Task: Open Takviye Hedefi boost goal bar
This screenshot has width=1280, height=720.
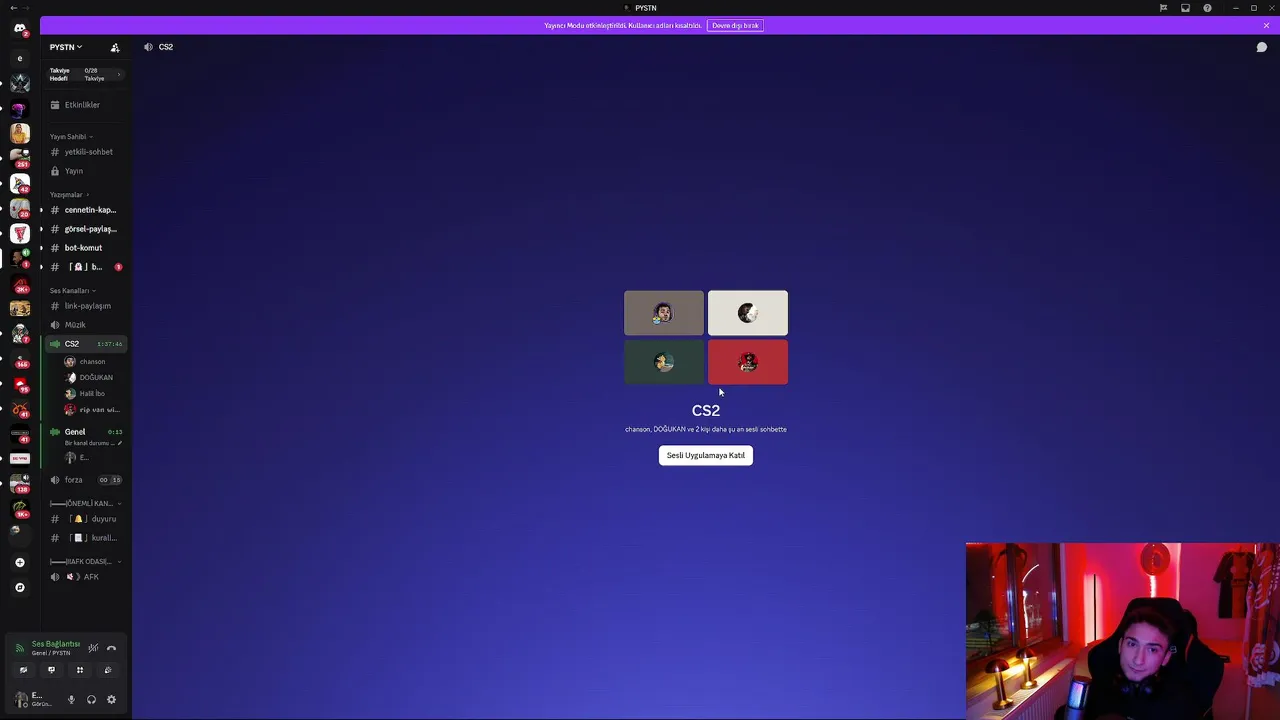Action: click(x=86, y=75)
